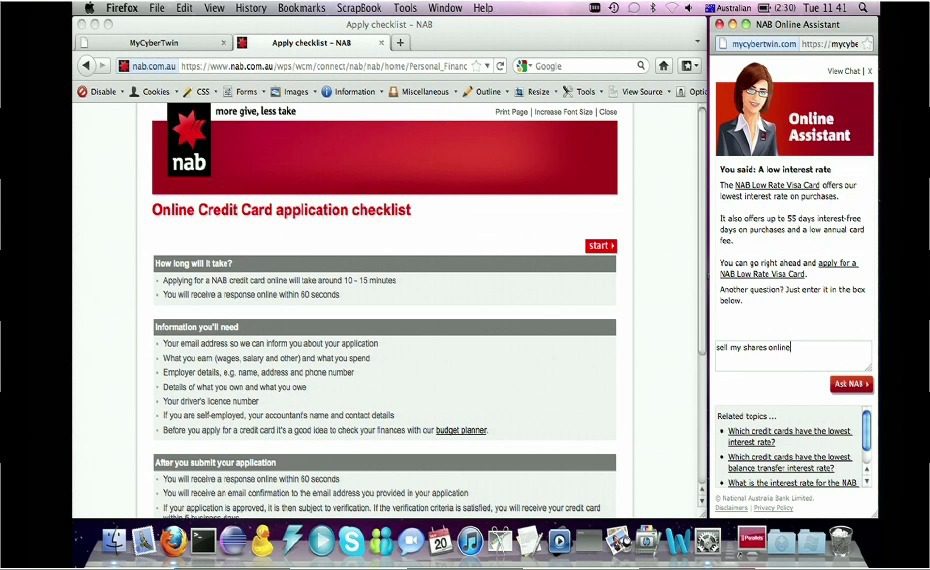The height and width of the screenshot is (570, 930).
Task: Open Tools dropdown in developer toolbar
Action: pyautogui.click(x=582, y=92)
